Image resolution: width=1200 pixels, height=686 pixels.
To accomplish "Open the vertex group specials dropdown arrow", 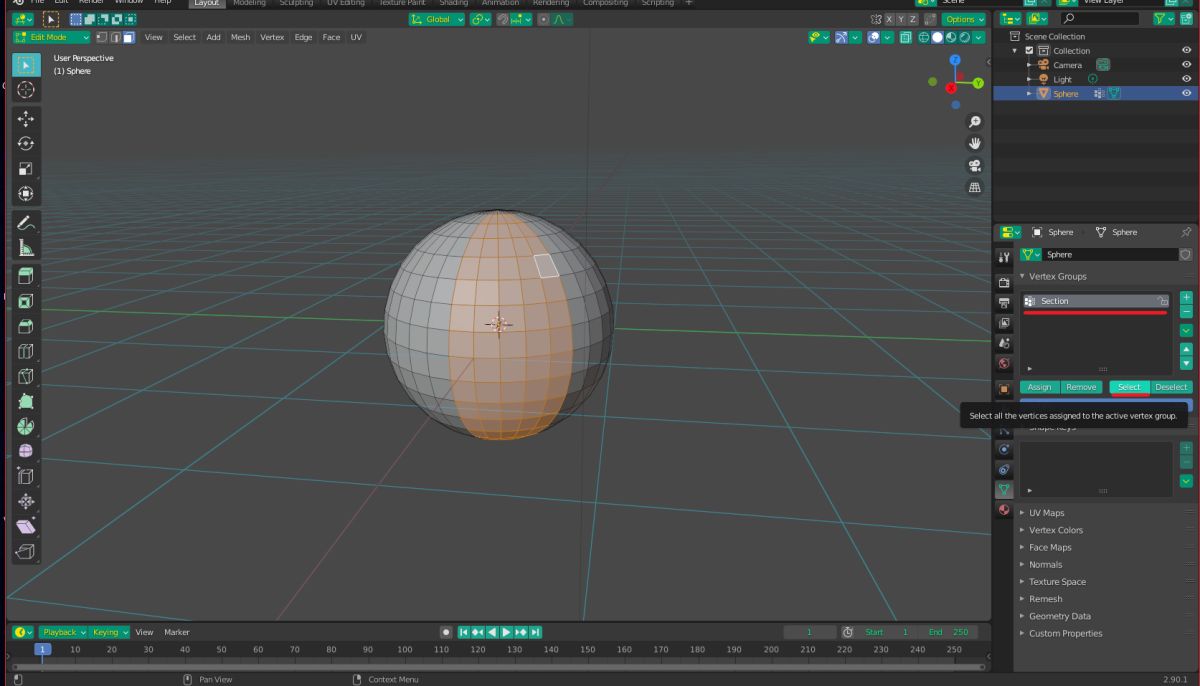I will 1187,329.
